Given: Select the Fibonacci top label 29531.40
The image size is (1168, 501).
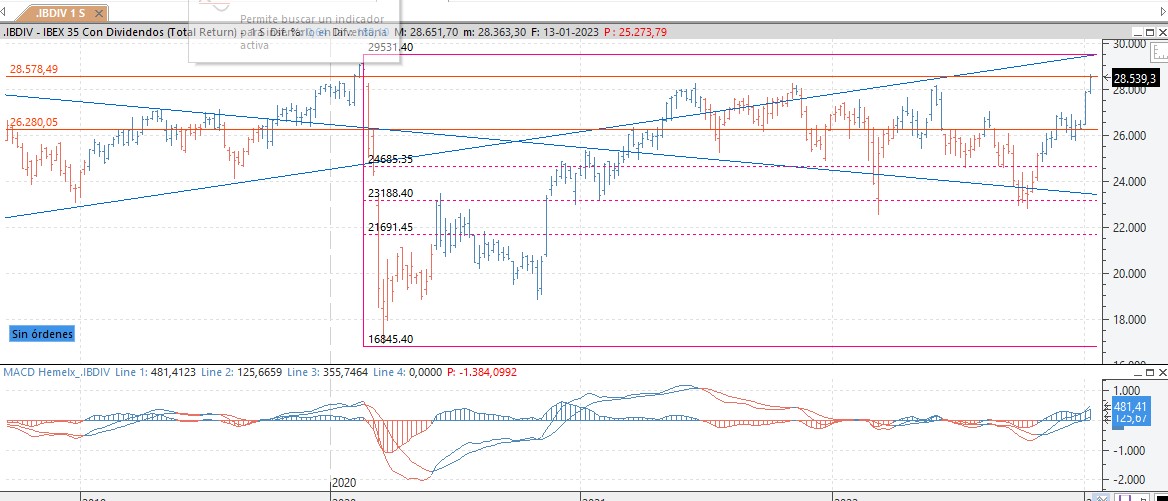Looking at the screenshot, I should [391, 47].
